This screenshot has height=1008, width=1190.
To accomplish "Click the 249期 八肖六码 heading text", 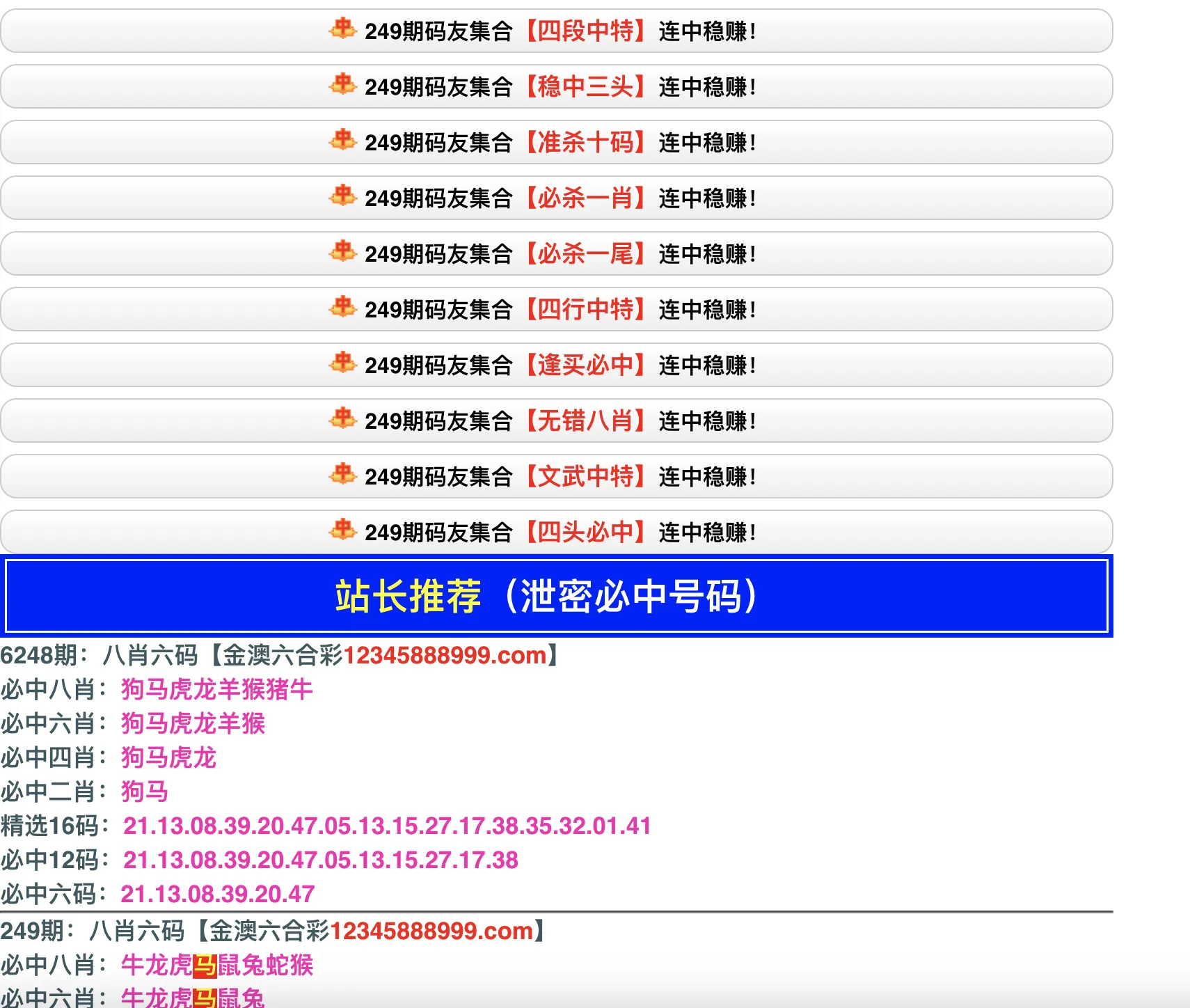I will point(272,931).
